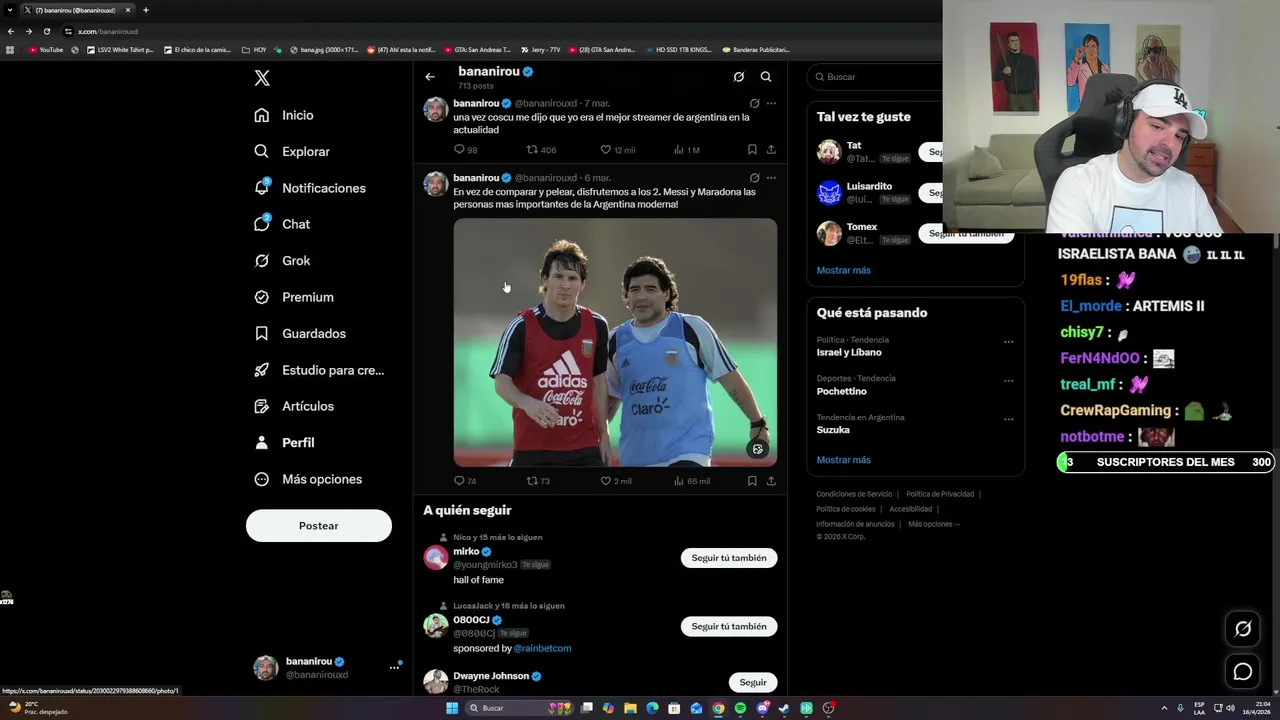Open more options for Israel y Líbano trend
This screenshot has height=720, width=1280.
coord(1008,342)
